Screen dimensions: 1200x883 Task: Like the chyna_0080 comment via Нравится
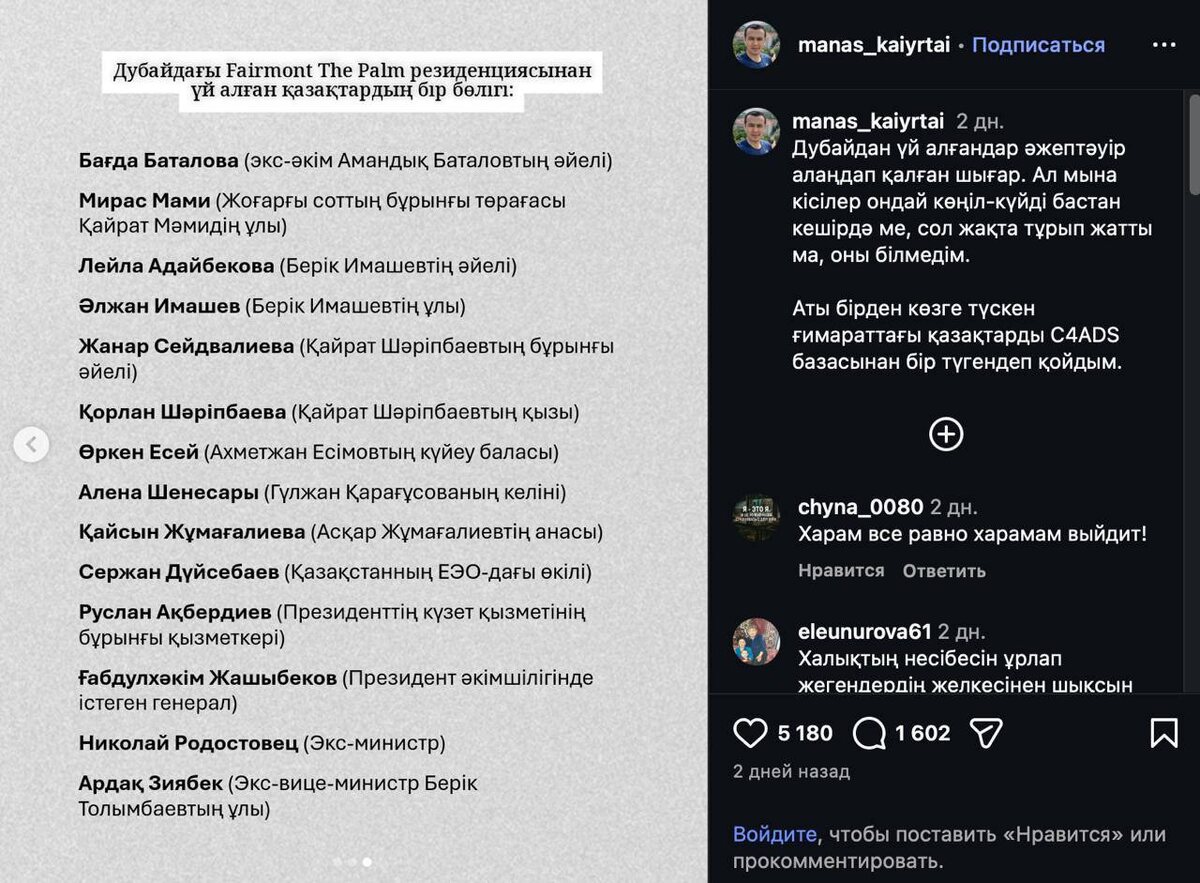tap(841, 570)
